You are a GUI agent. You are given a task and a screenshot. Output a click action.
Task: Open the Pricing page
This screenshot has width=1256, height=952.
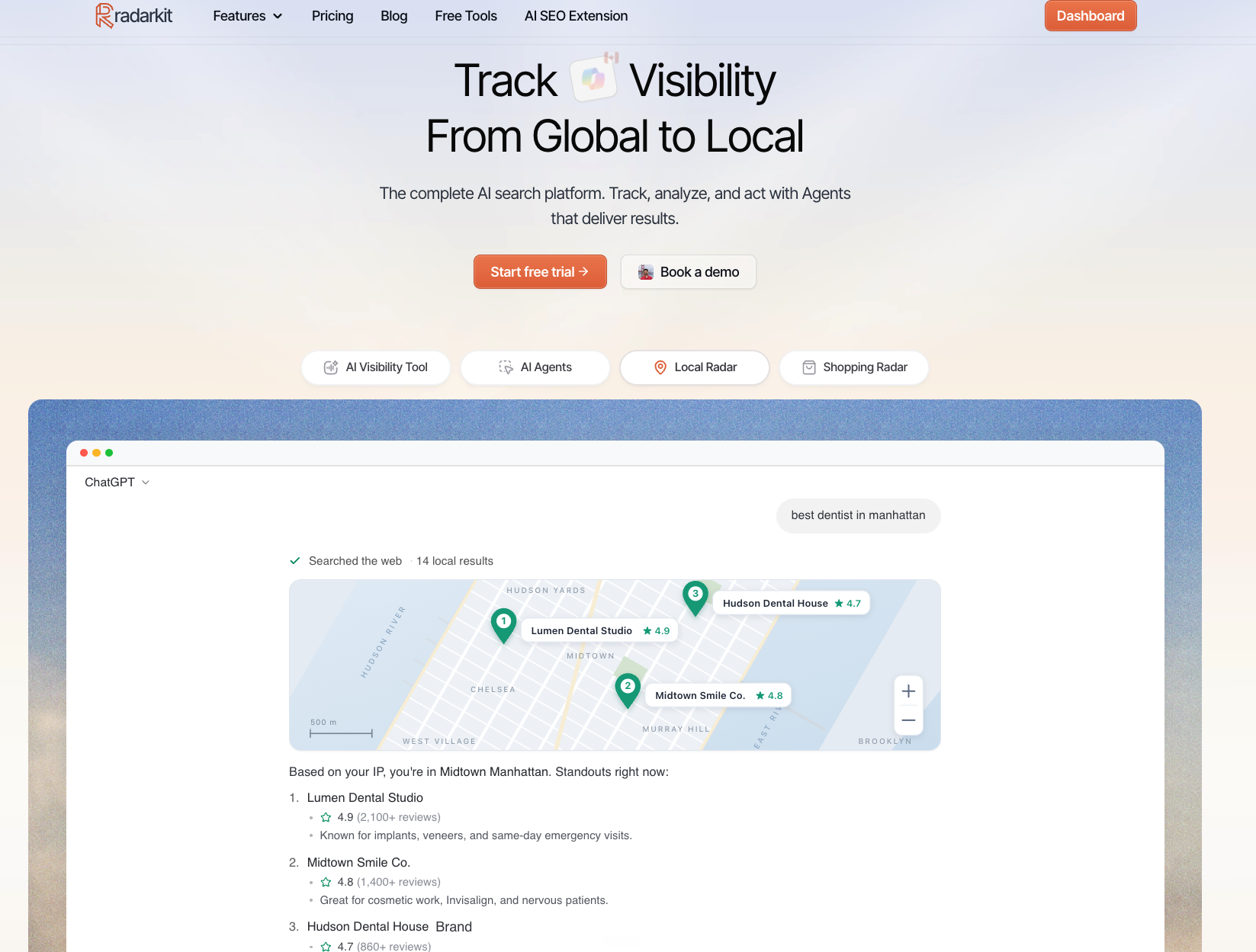(332, 16)
